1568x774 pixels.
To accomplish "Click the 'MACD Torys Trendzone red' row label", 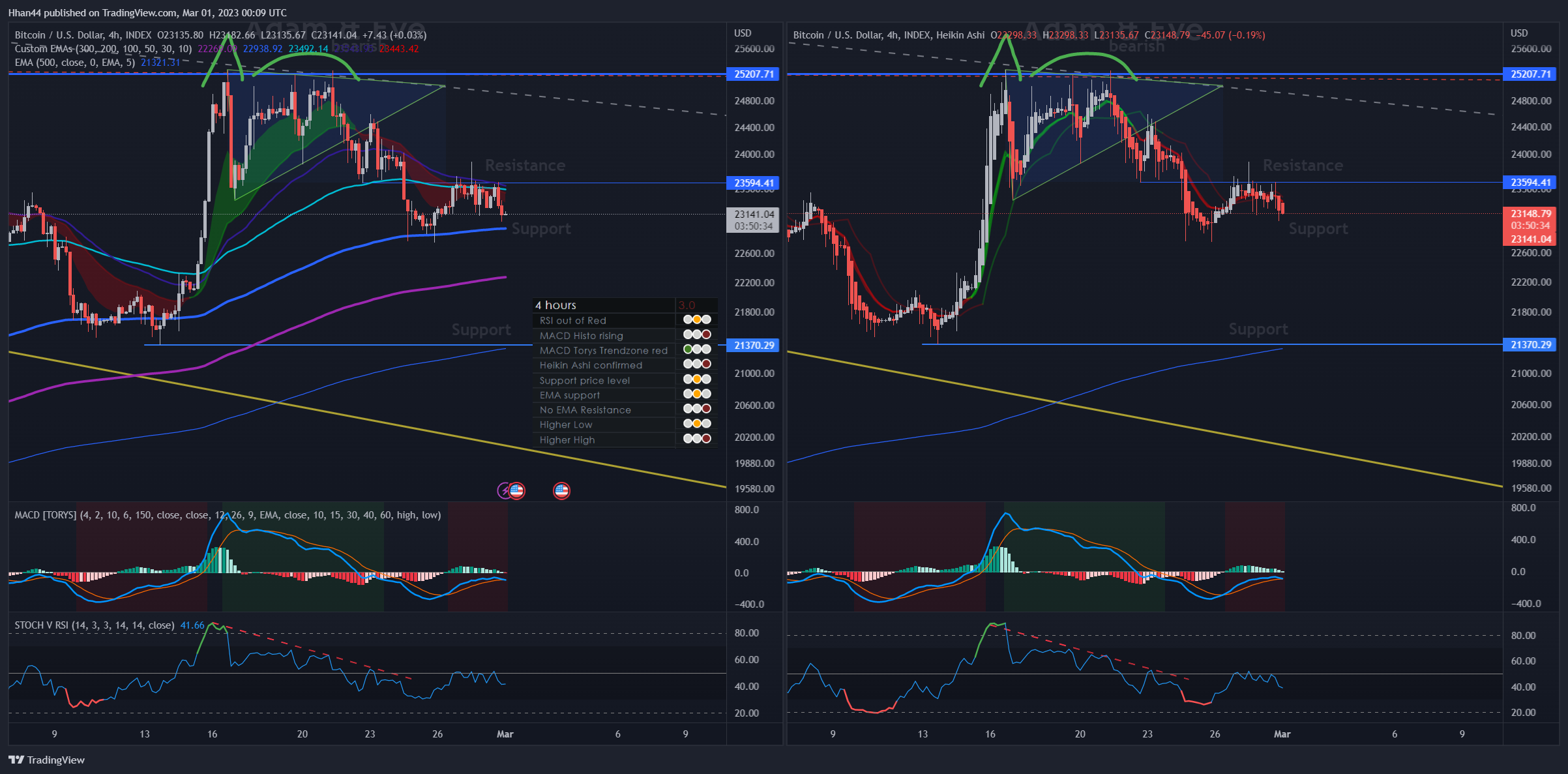I will coord(604,350).
